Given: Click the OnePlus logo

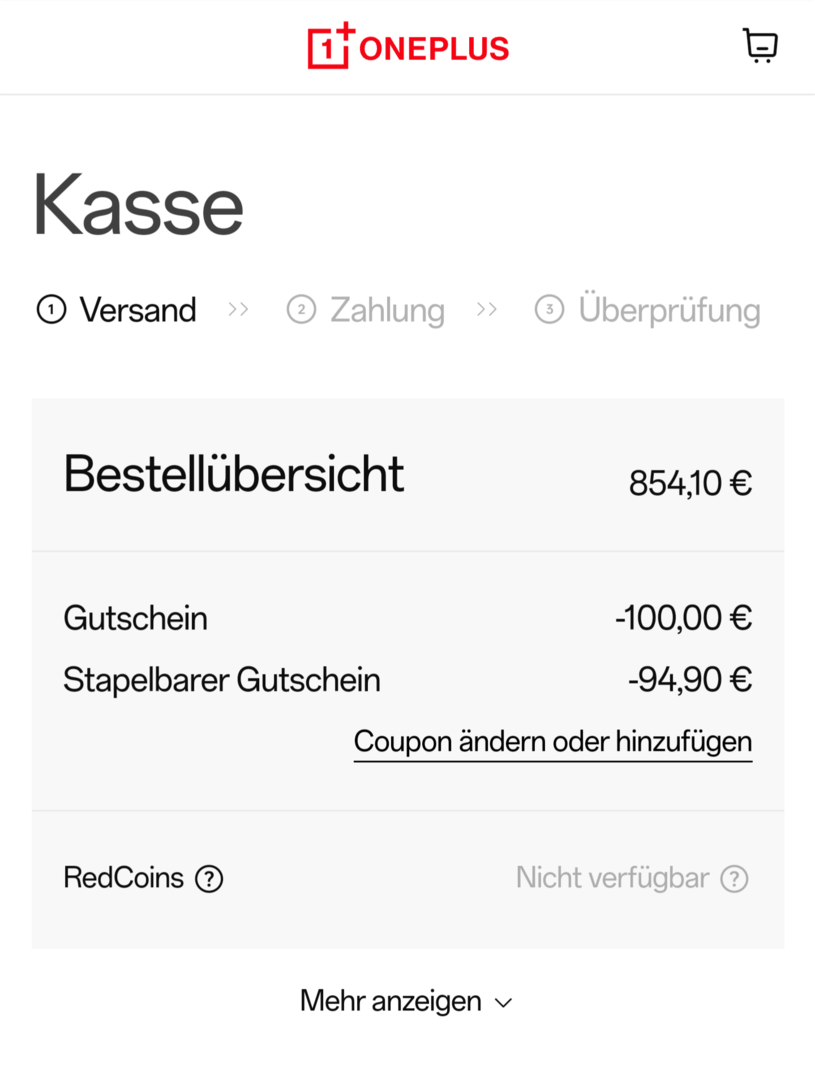Looking at the screenshot, I should [408, 47].
